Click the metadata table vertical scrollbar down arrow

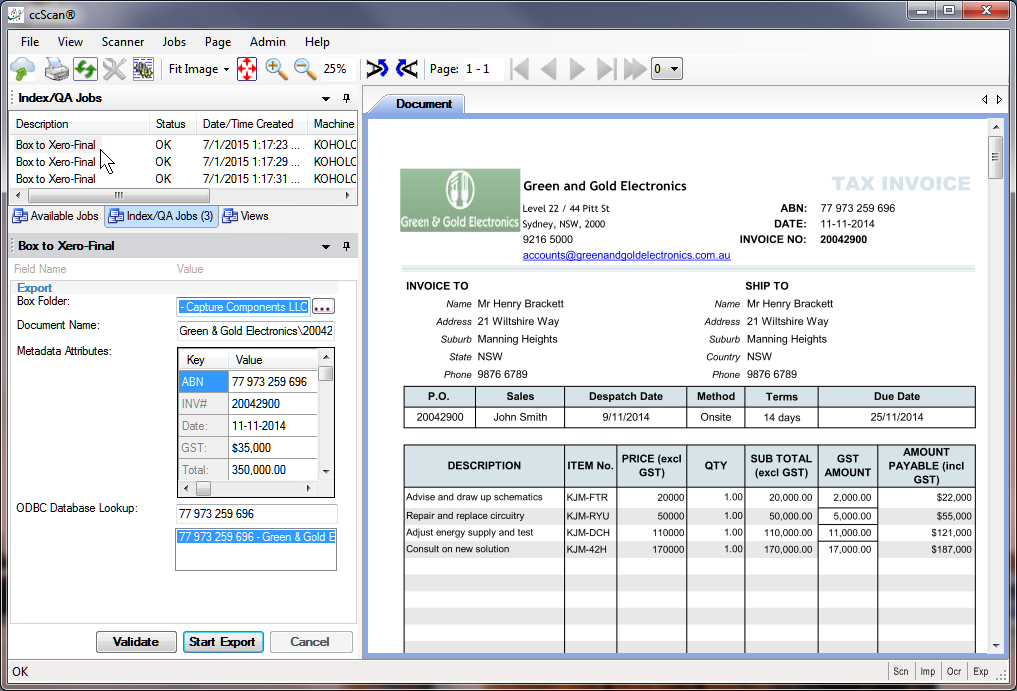tap(326, 472)
